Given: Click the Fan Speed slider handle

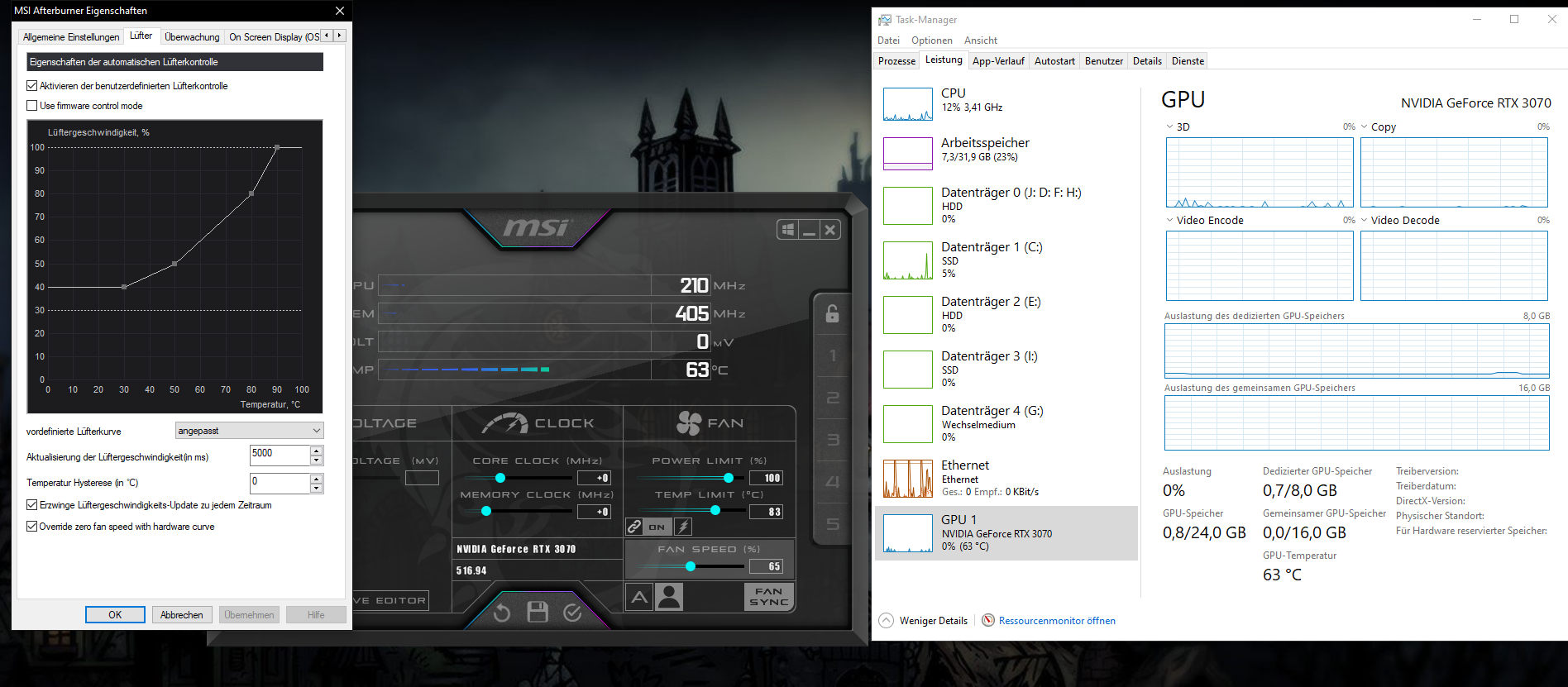Looking at the screenshot, I should pos(691,566).
